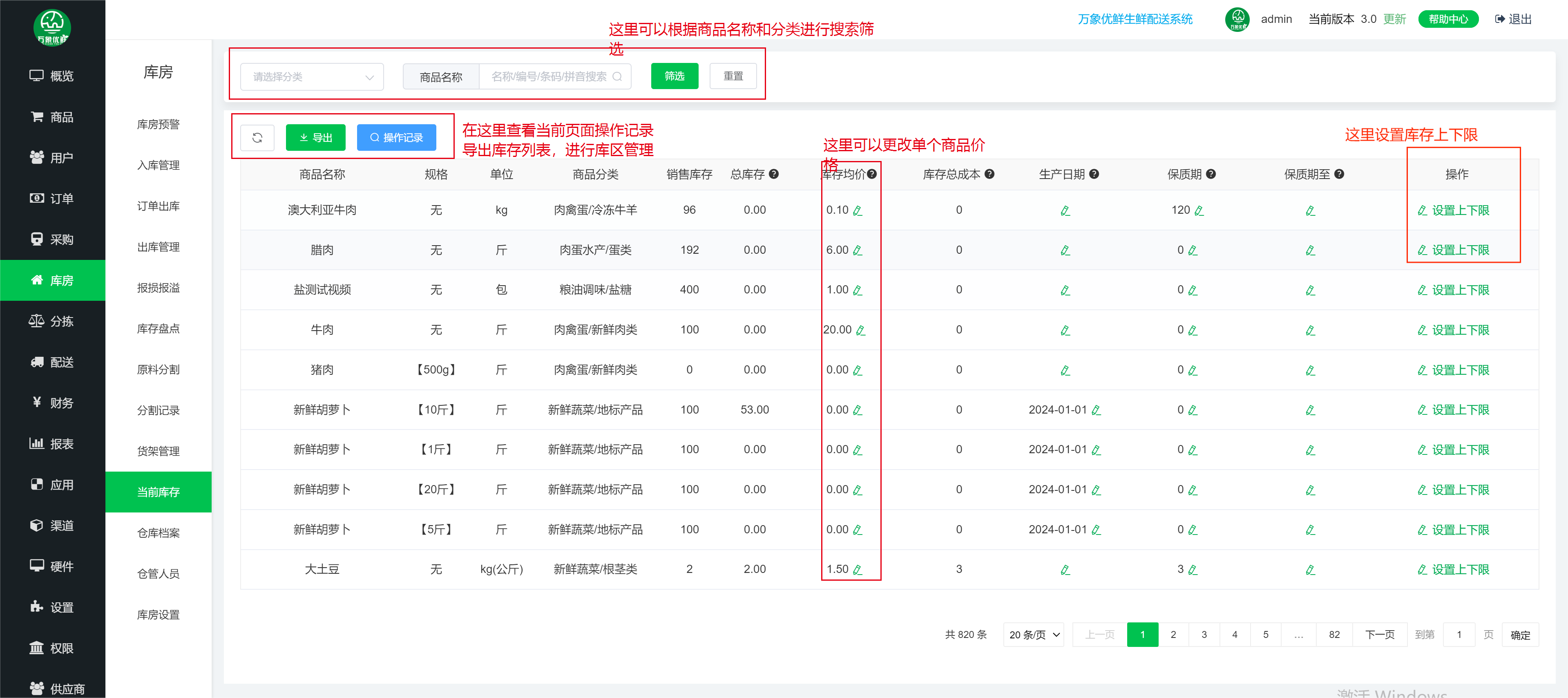This screenshot has width=1568, height=698.
Task: Click the 筛选 filter button
Action: pyautogui.click(x=675, y=76)
